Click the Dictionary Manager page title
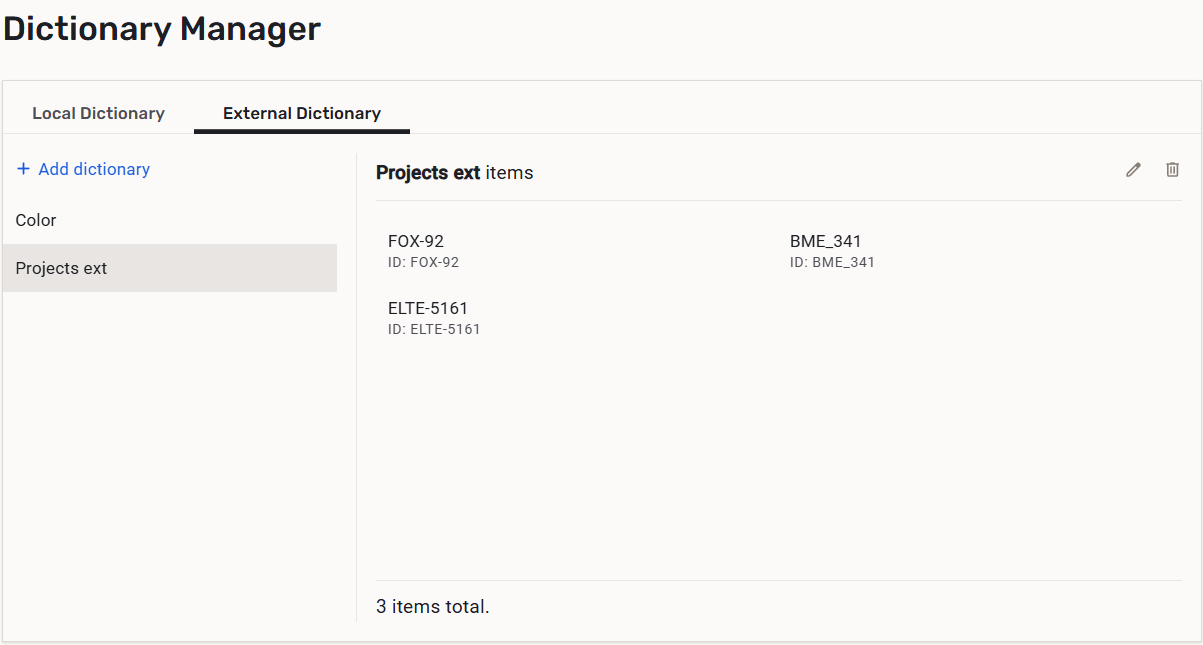 point(162,29)
